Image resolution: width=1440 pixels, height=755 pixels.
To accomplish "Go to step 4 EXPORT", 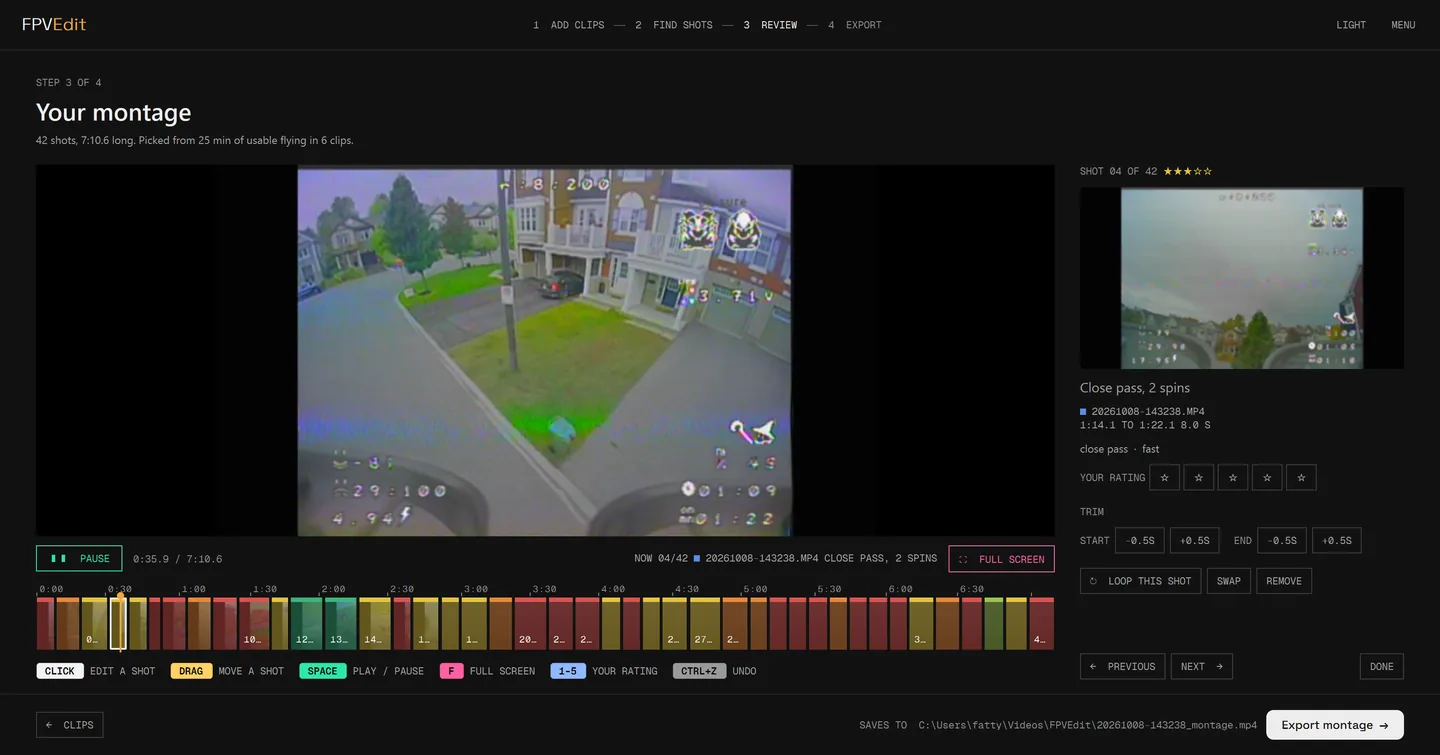I will pyautogui.click(x=855, y=25).
